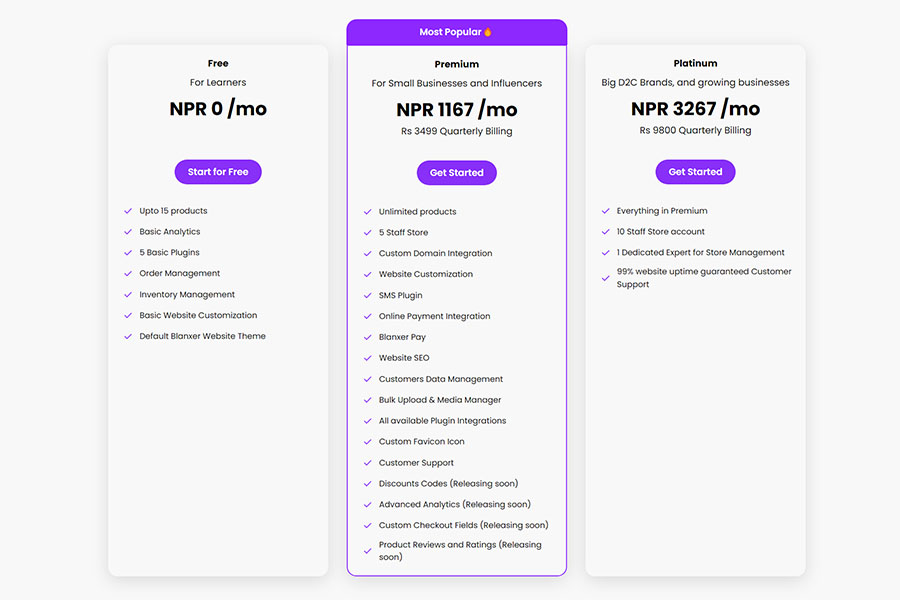This screenshot has height=600, width=900.
Task: Click the checkmark next to Basic Analytics
Action: tap(128, 232)
